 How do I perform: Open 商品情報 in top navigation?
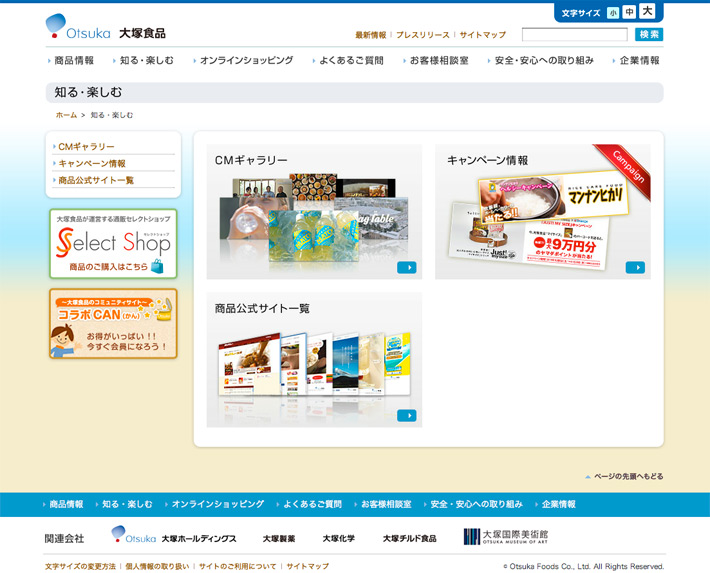click(71, 60)
